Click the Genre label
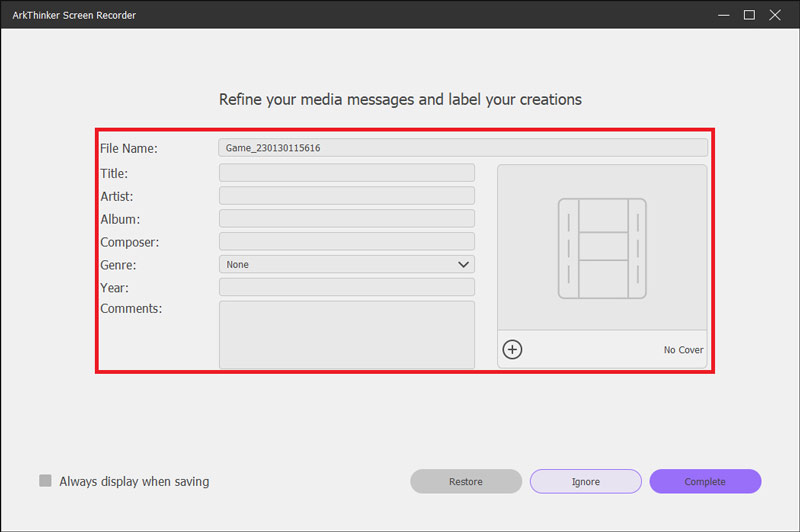This screenshot has height=532, width=800. click(x=118, y=265)
